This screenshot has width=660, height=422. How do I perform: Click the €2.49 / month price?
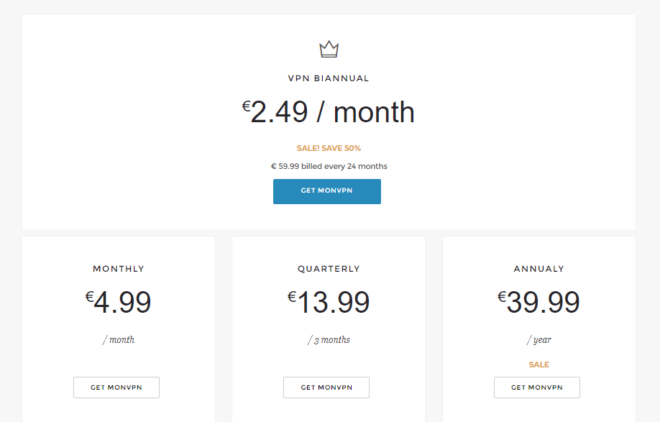328,112
